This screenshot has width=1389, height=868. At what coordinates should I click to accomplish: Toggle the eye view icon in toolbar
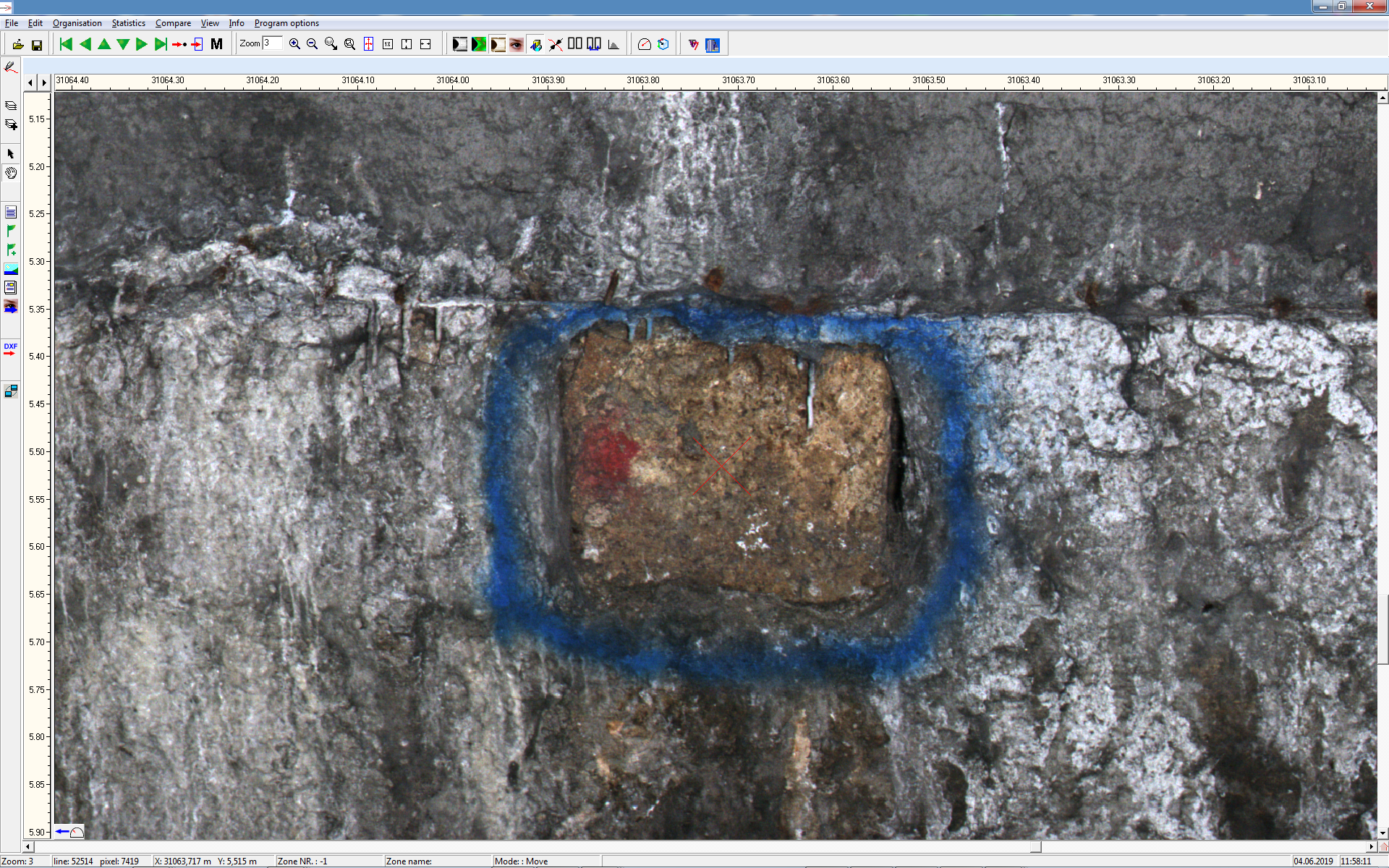(x=516, y=45)
